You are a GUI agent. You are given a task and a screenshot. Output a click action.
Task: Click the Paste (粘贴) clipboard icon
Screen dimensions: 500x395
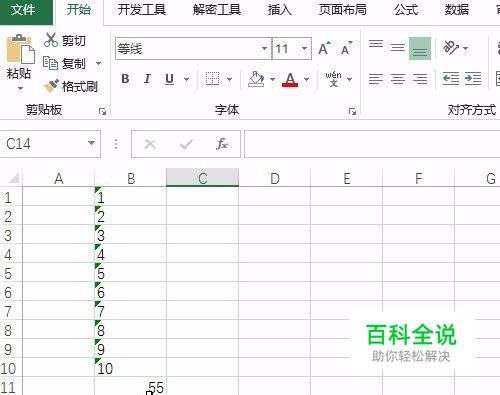pos(20,49)
